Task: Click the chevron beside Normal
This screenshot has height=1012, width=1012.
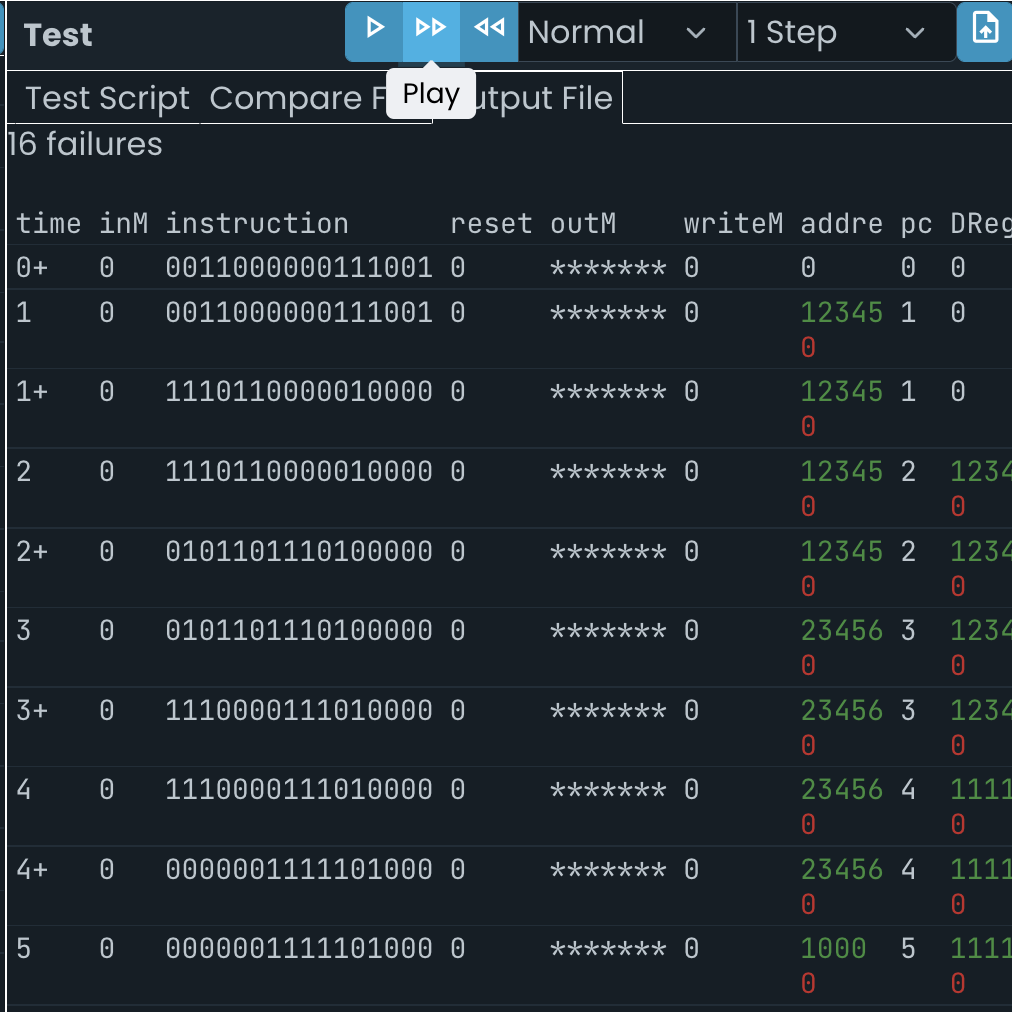Action: coord(697,32)
